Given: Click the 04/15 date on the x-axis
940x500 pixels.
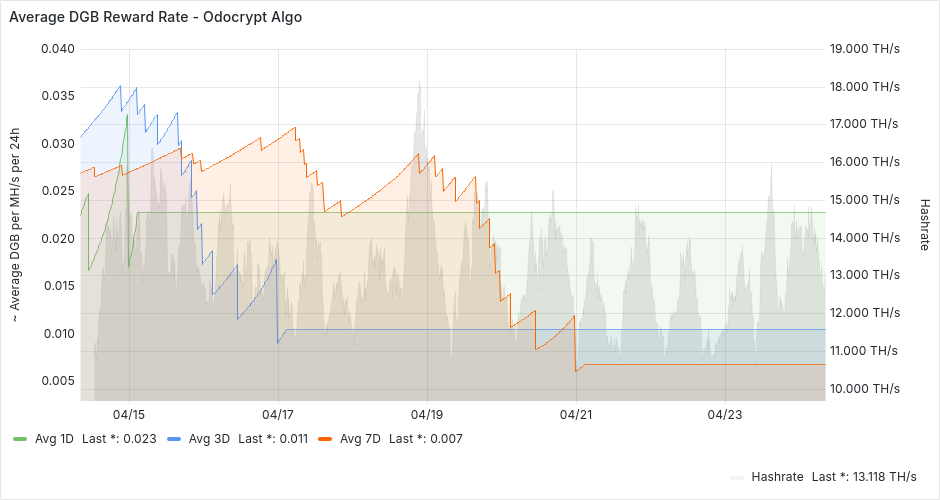Looking at the screenshot, I should pos(129,414).
